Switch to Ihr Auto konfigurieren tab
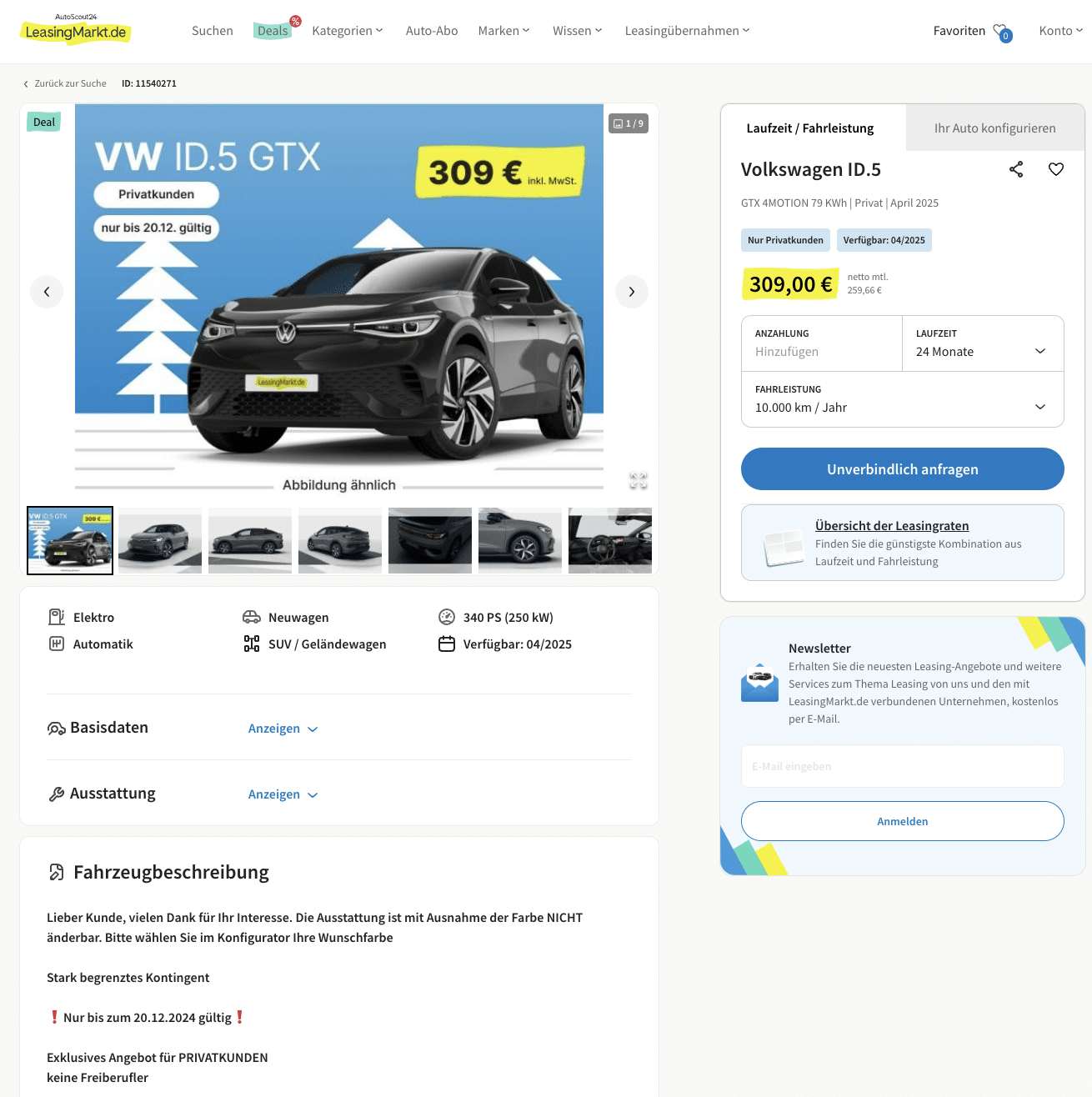 click(x=994, y=128)
